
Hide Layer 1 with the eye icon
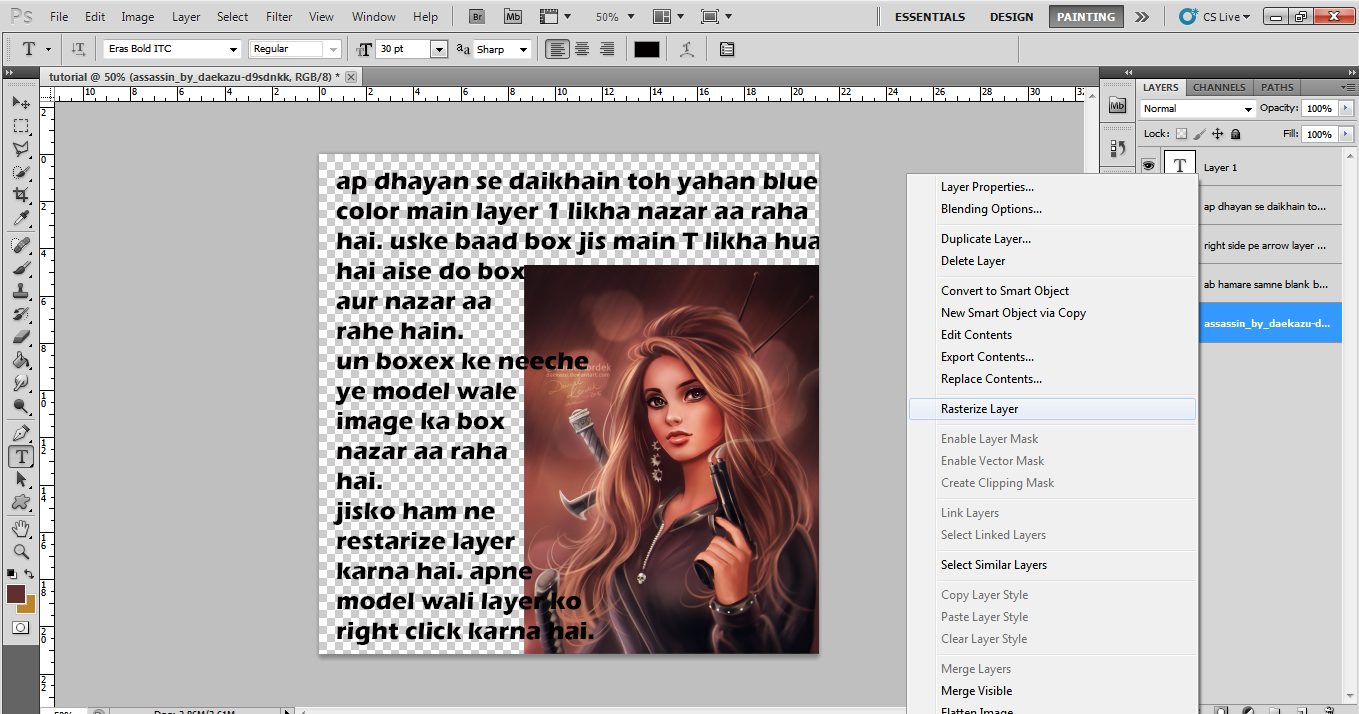tap(1150, 167)
